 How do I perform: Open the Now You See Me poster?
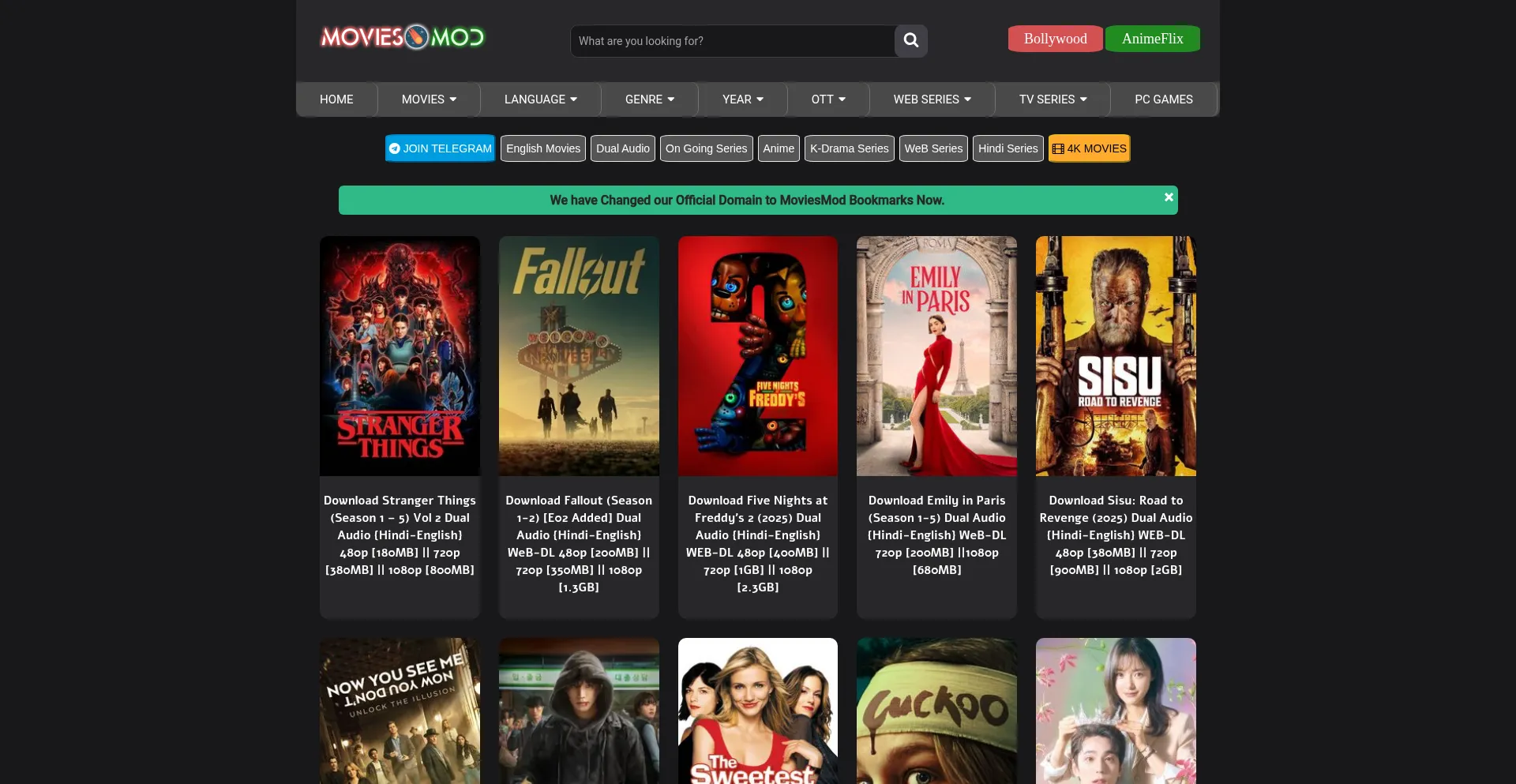[x=400, y=711]
